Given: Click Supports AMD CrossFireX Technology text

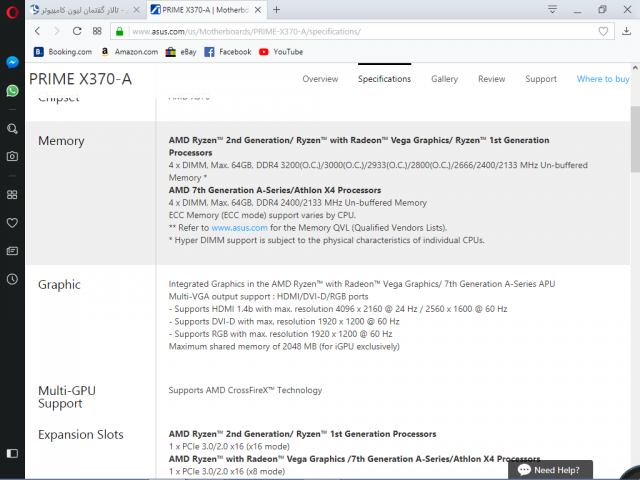Looking at the screenshot, I should [245, 390].
